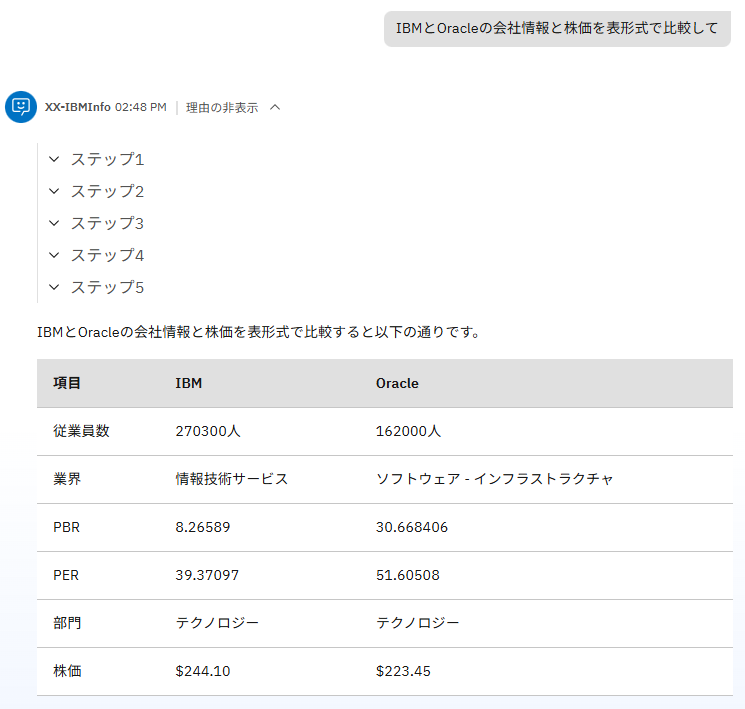Click the 項目 column header
This screenshot has height=709, width=745.
coord(67,383)
